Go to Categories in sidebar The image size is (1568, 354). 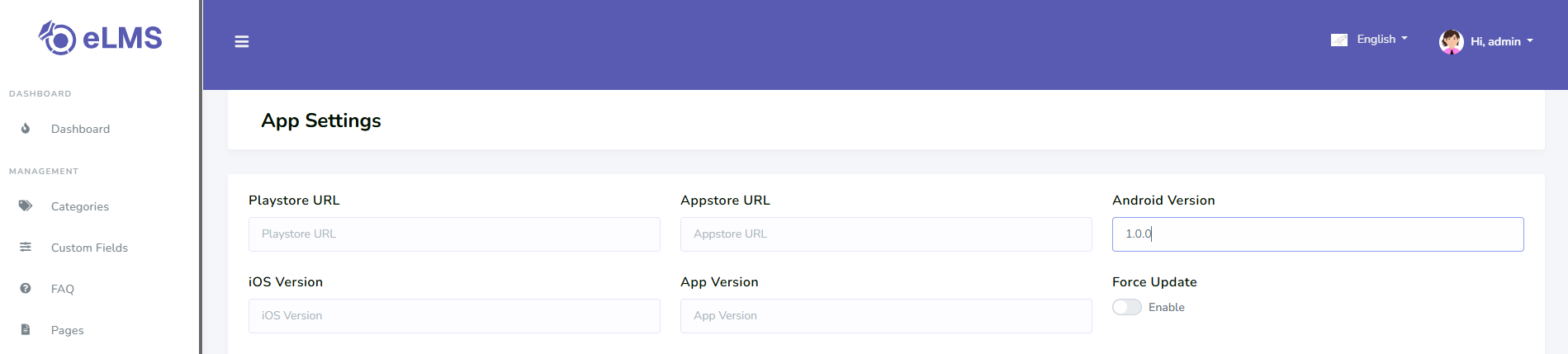point(80,206)
